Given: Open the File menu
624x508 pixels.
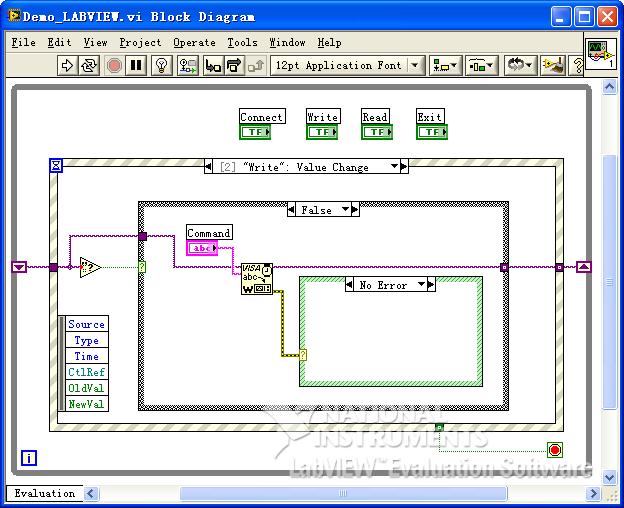Looking at the screenshot, I should point(23,42).
